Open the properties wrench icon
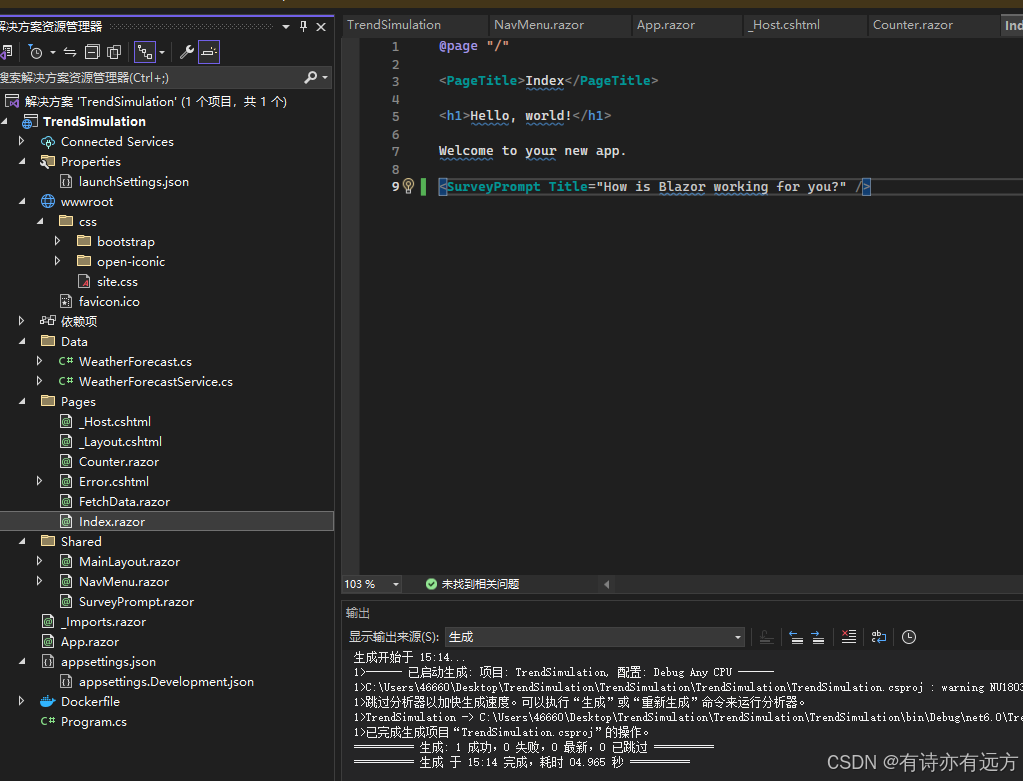The width and height of the screenshot is (1023, 781). 187,52
